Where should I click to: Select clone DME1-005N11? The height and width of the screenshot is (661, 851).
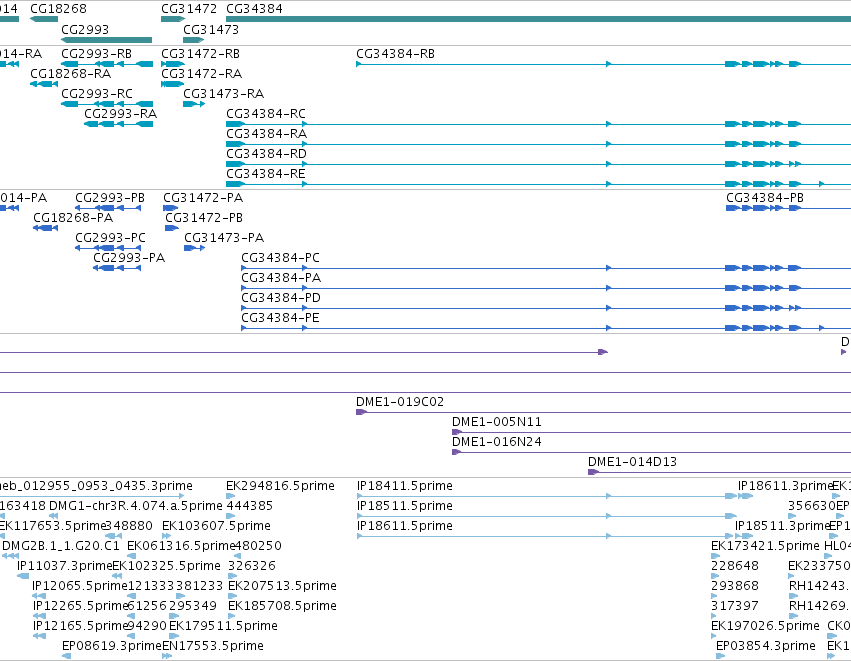click(x=497, y=422)
